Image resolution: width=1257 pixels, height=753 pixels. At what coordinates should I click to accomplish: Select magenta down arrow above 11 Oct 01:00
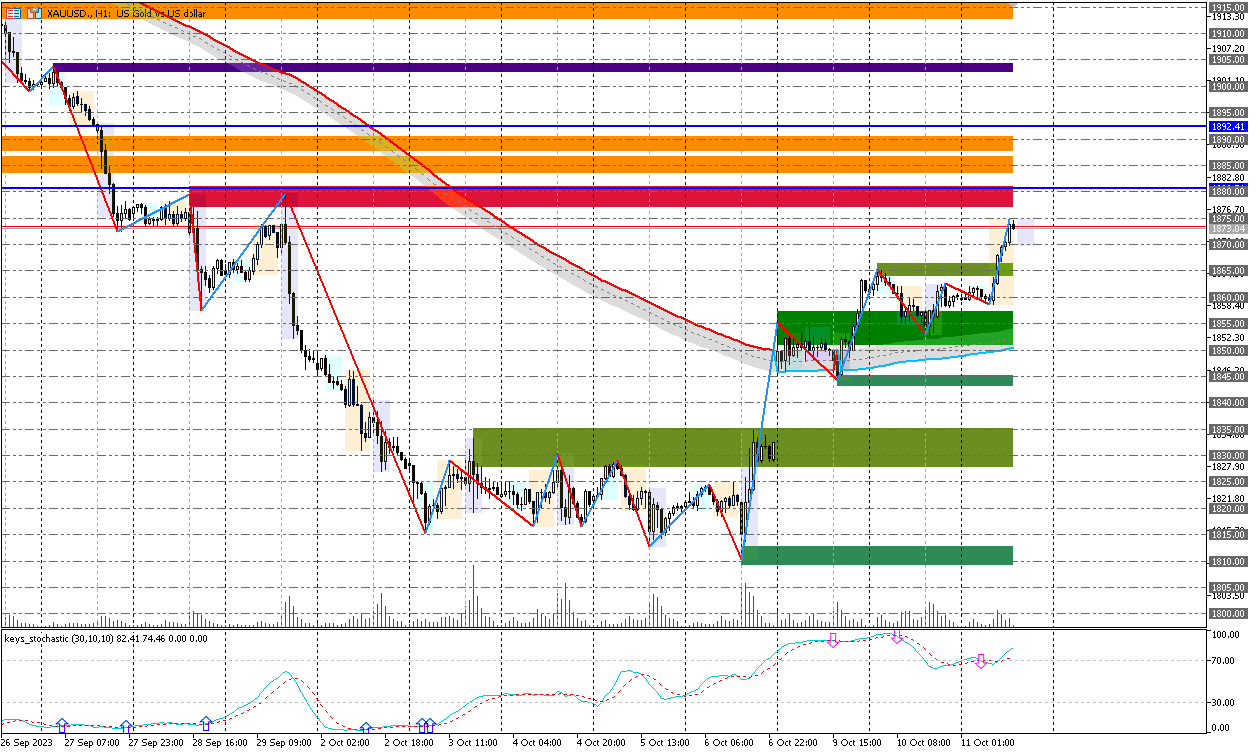981,660
